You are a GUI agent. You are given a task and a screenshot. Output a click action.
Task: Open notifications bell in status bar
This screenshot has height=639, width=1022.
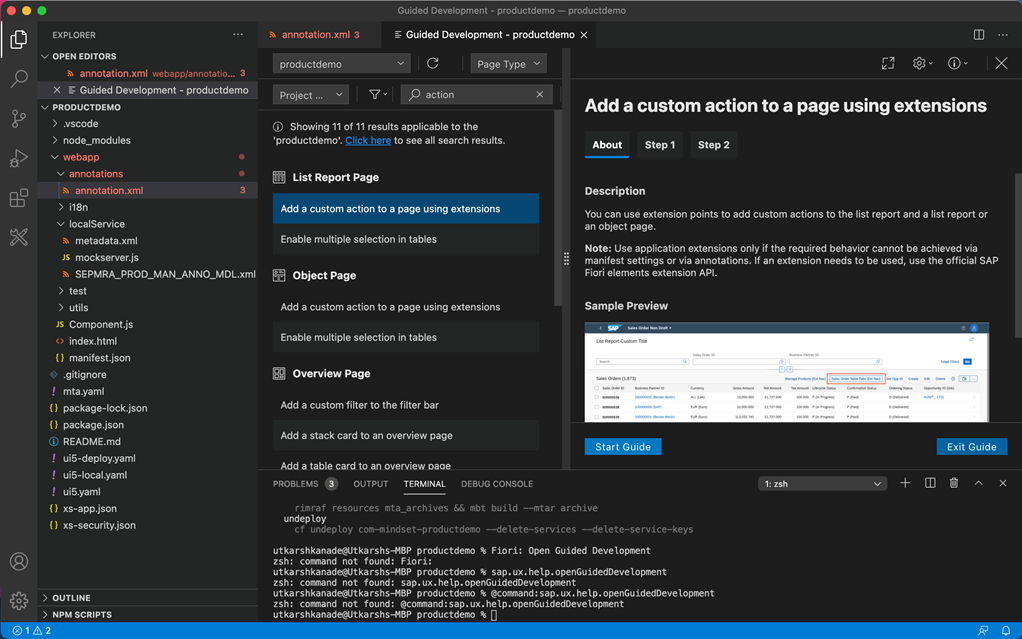[1006, 631]
